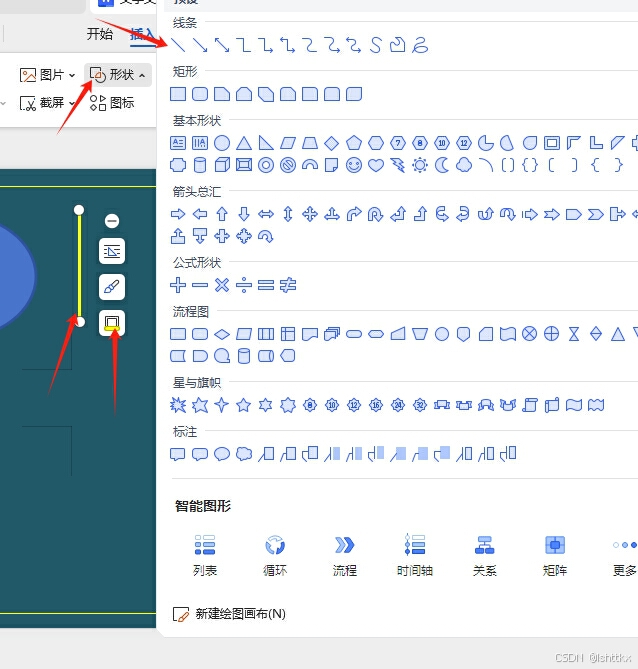Insert the left block arrow
Screen dimensions: 638x669
pos(200,214)
